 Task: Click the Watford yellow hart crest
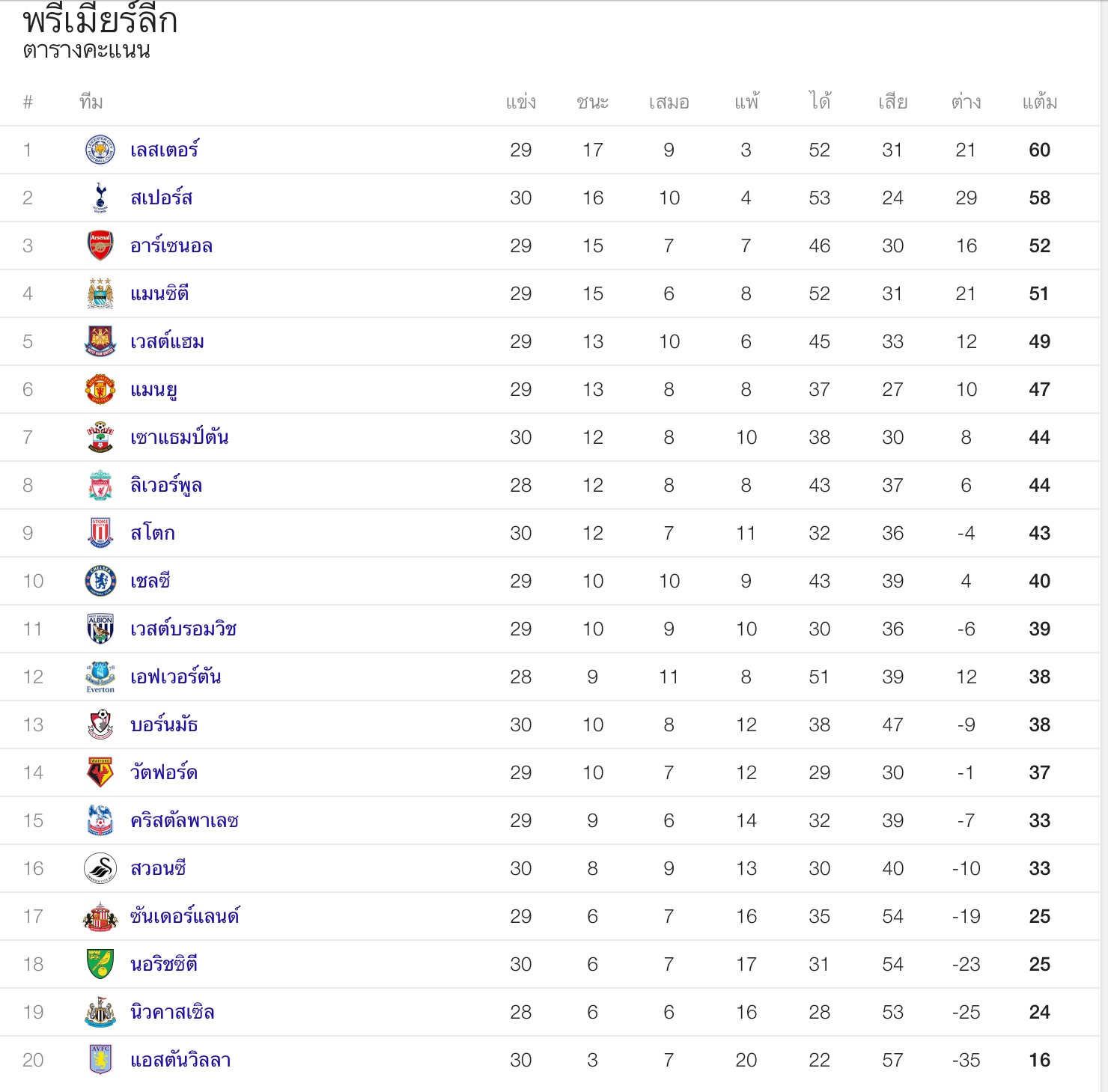pos(100,772)
